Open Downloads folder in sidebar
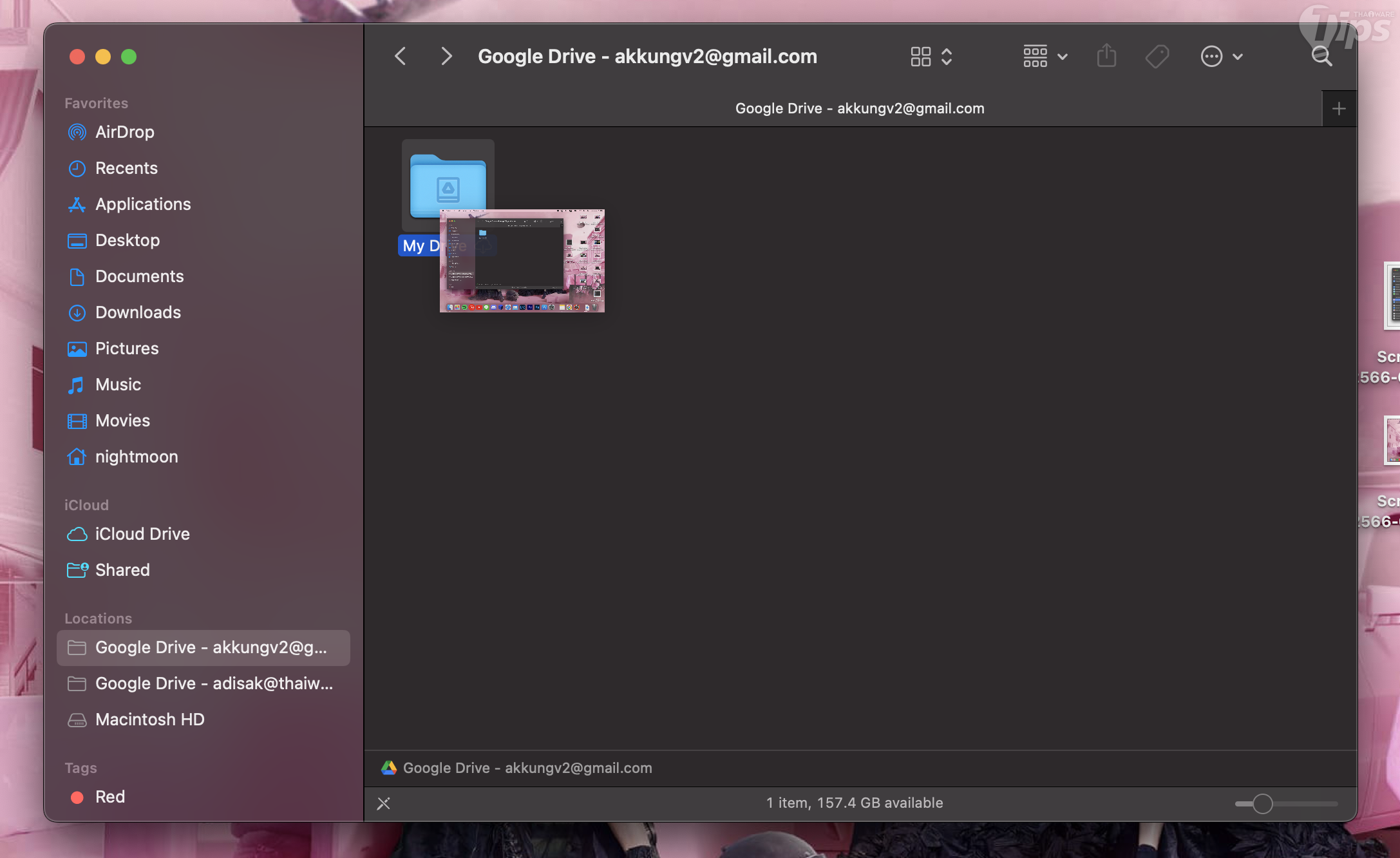 [x=138, y=312]
